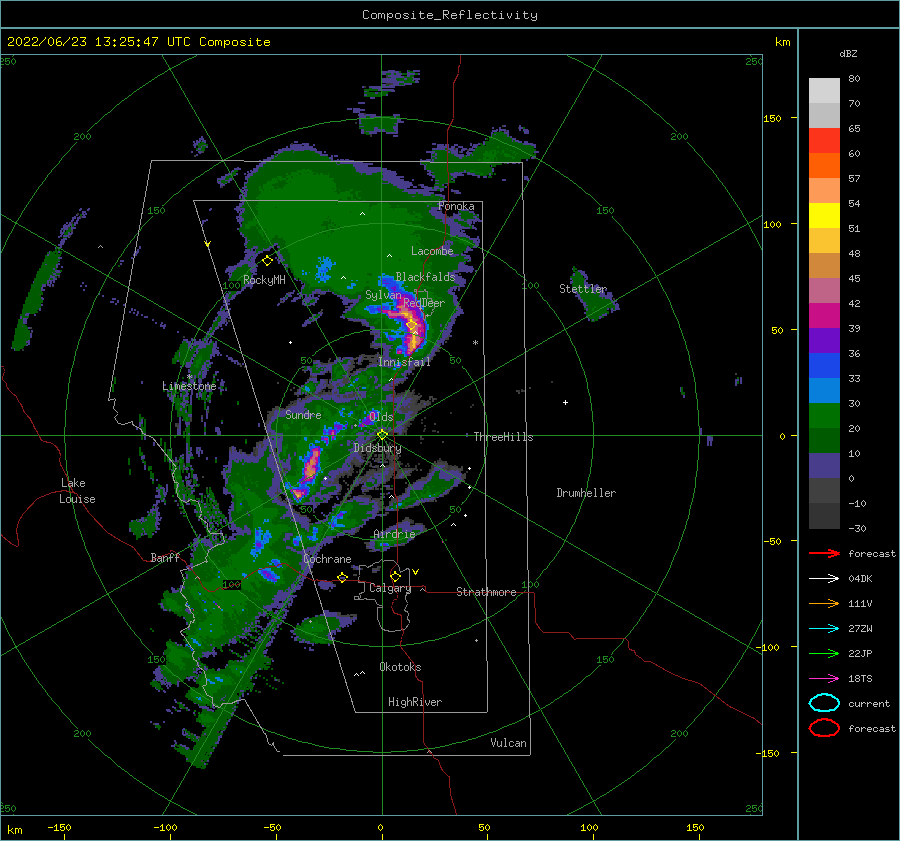Click the orange 111V arrow icon
This screenshot has height=841, width=900.
824,603
